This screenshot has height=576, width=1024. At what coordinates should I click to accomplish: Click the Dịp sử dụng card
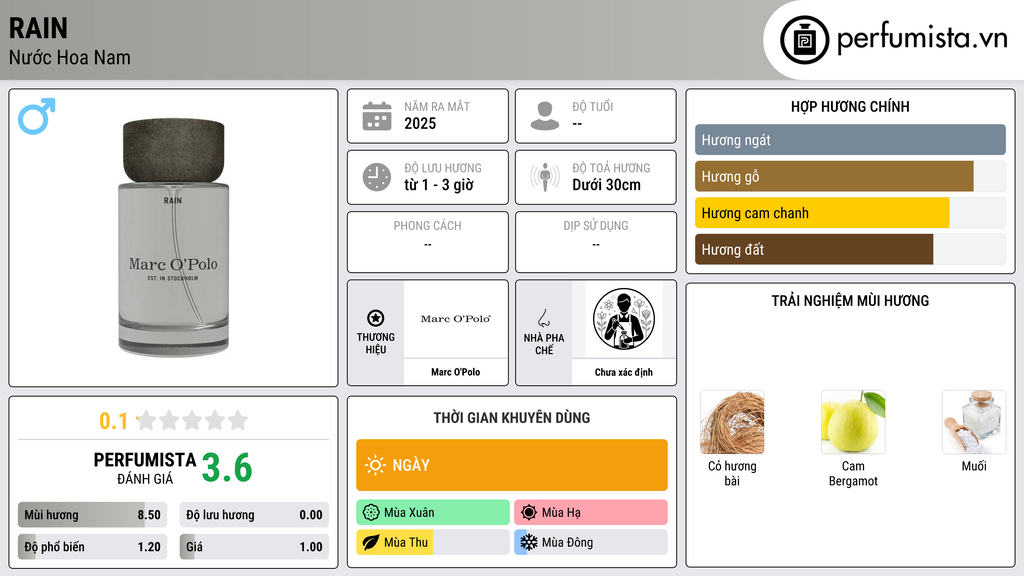coord(596,242)
